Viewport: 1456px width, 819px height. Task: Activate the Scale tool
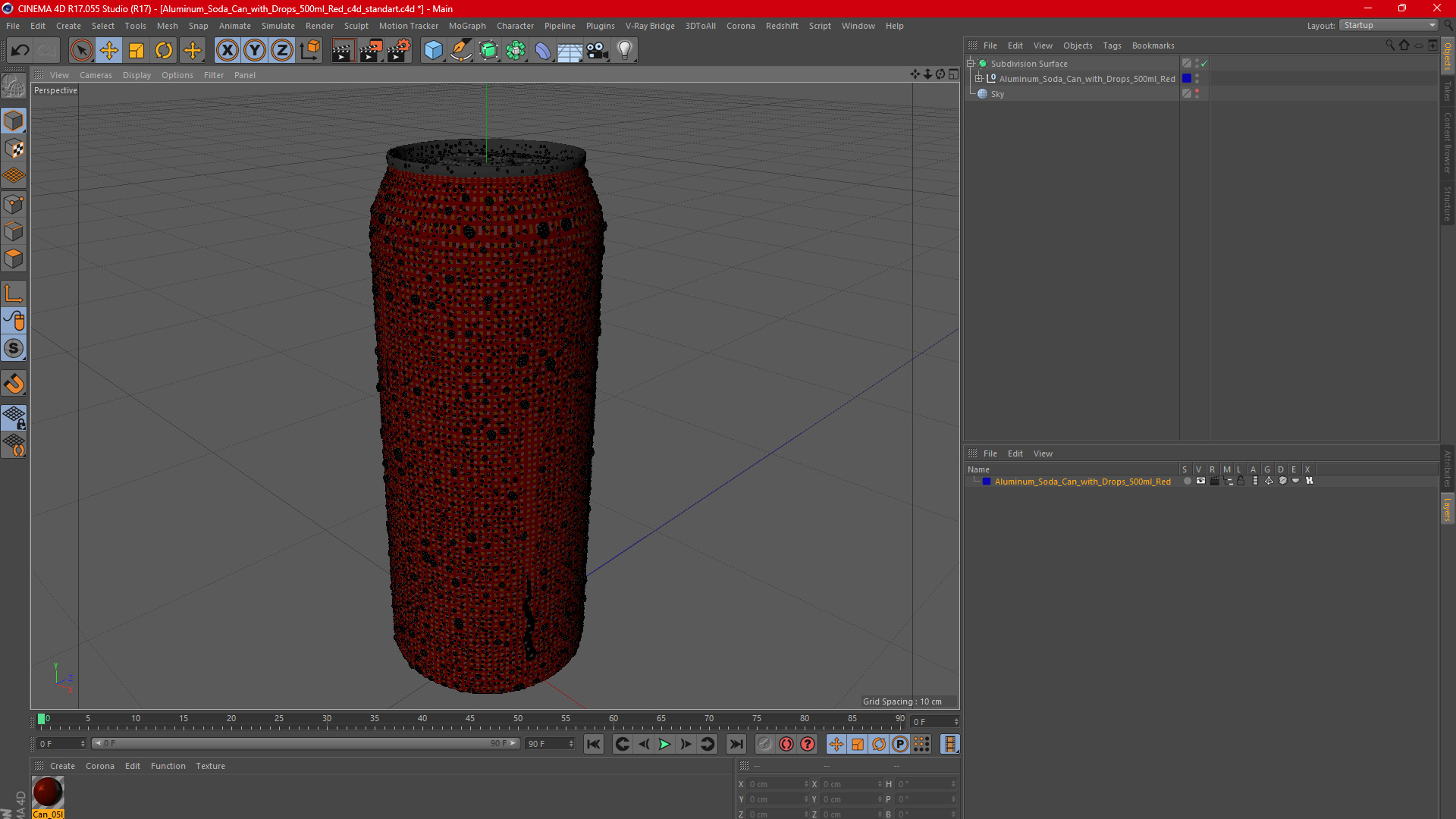click(136, 50)
